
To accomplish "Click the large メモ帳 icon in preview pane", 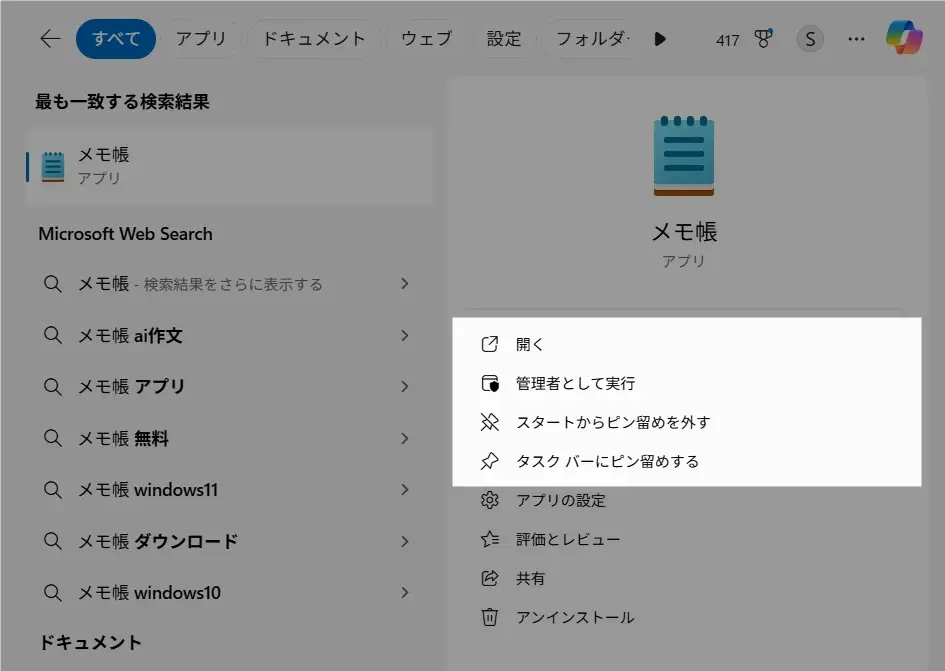I will pyautogui.click(x=684, y=157).
